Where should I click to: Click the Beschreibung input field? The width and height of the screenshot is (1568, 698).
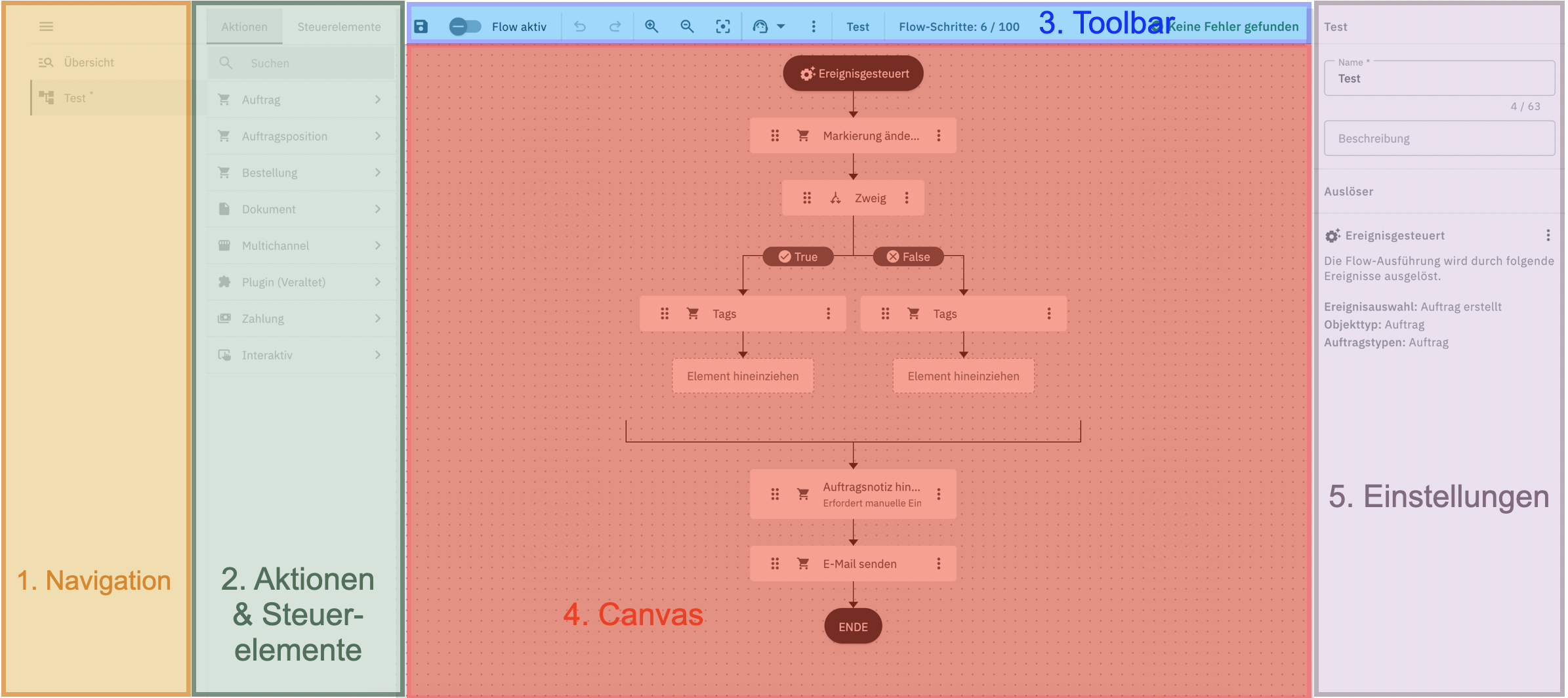click(x=1439, y=138)
